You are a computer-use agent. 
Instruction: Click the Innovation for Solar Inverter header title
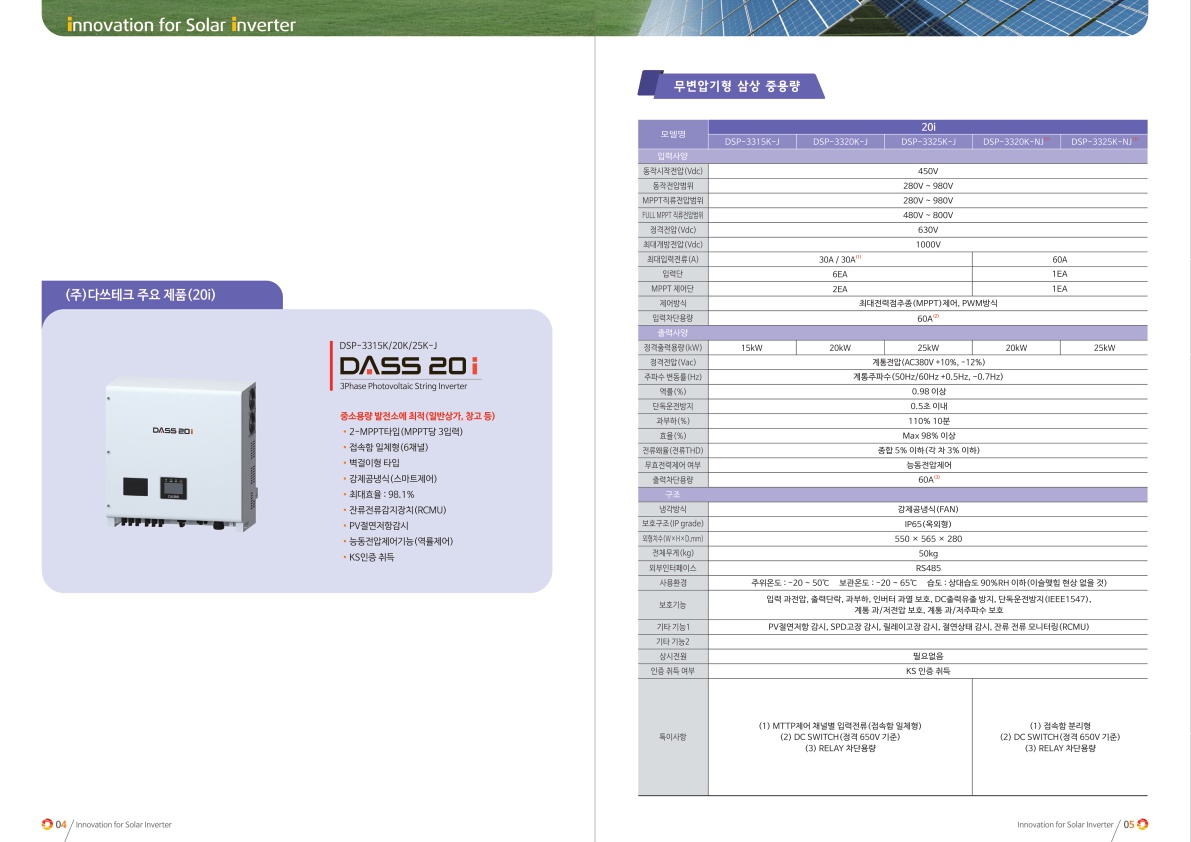tap(181, 25)
